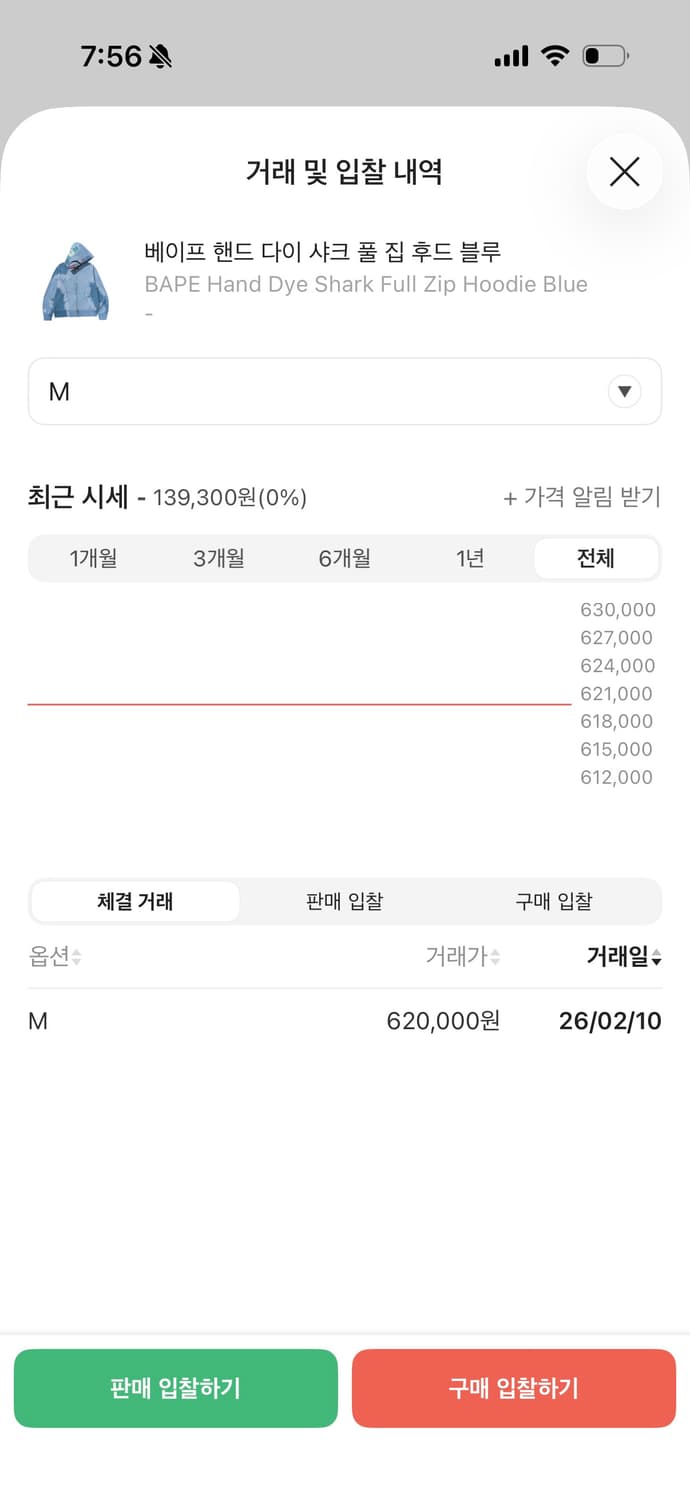Image resolution: width=690 pixels, height=1500 pixels.
Task: Toggle sort on the 옵션 column header
Action: point(55,957)
